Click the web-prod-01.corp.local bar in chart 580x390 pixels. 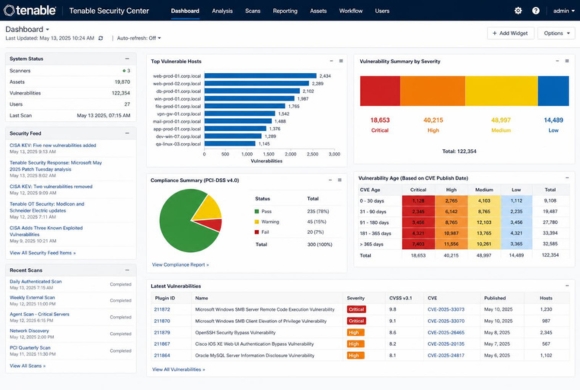coord(260,76)
